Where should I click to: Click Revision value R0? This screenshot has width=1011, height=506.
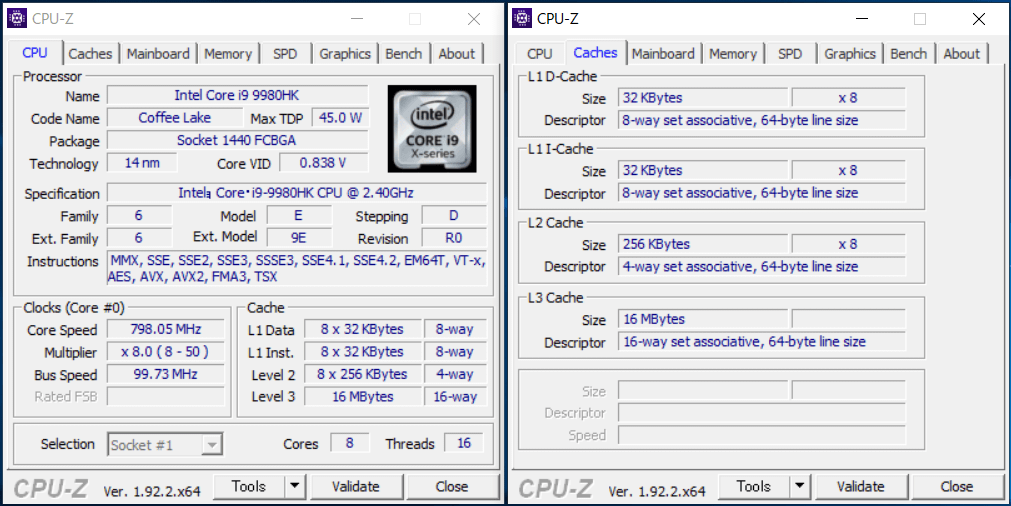pyautogui.click(x=454, y=237)
